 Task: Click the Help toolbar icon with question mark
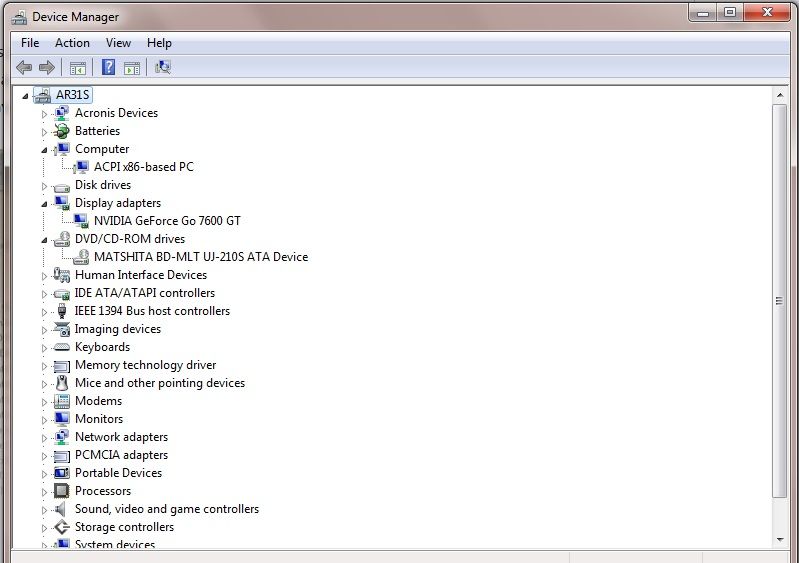coord(107,68)
